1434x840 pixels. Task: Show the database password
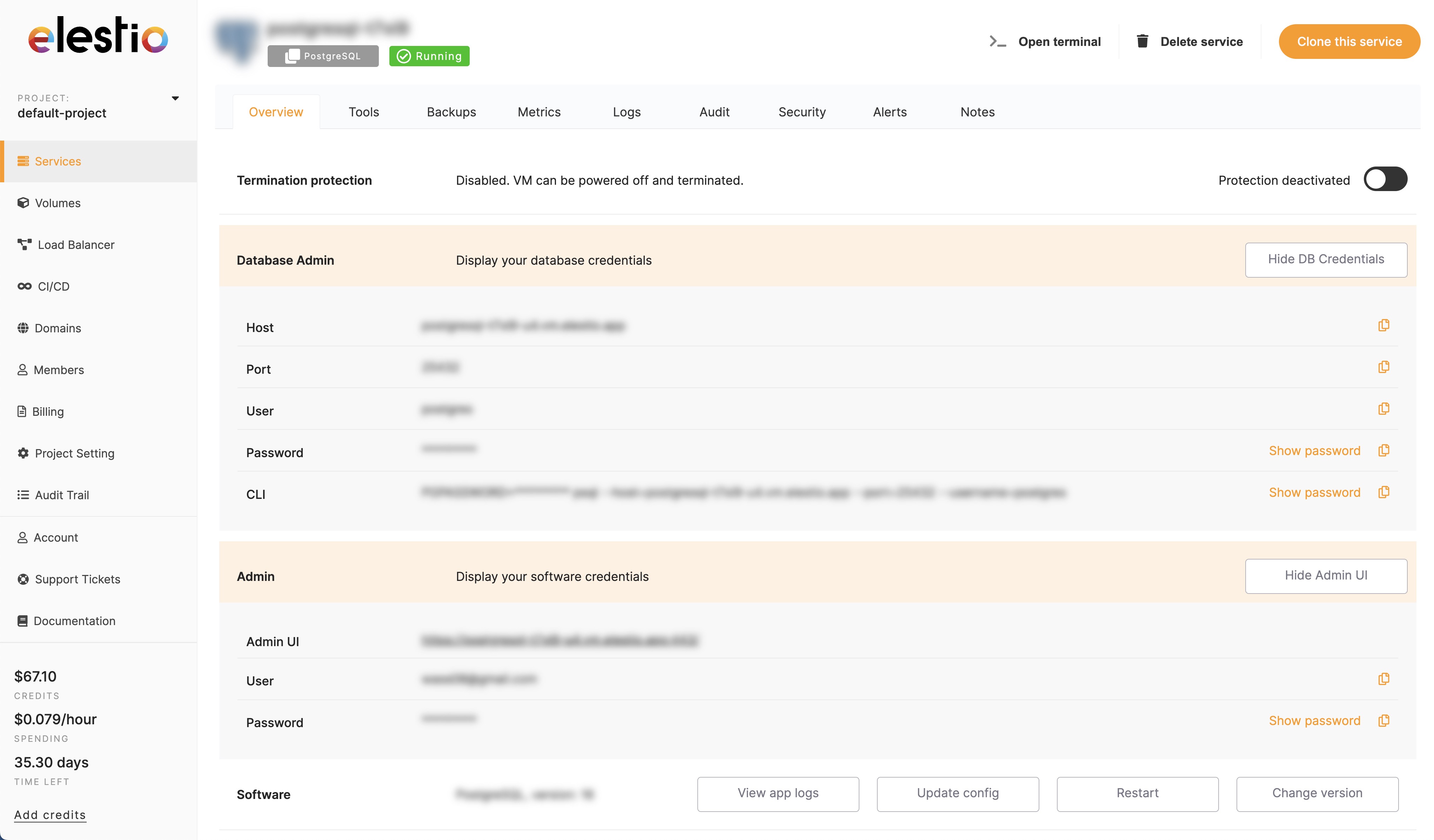[1314, 451]
